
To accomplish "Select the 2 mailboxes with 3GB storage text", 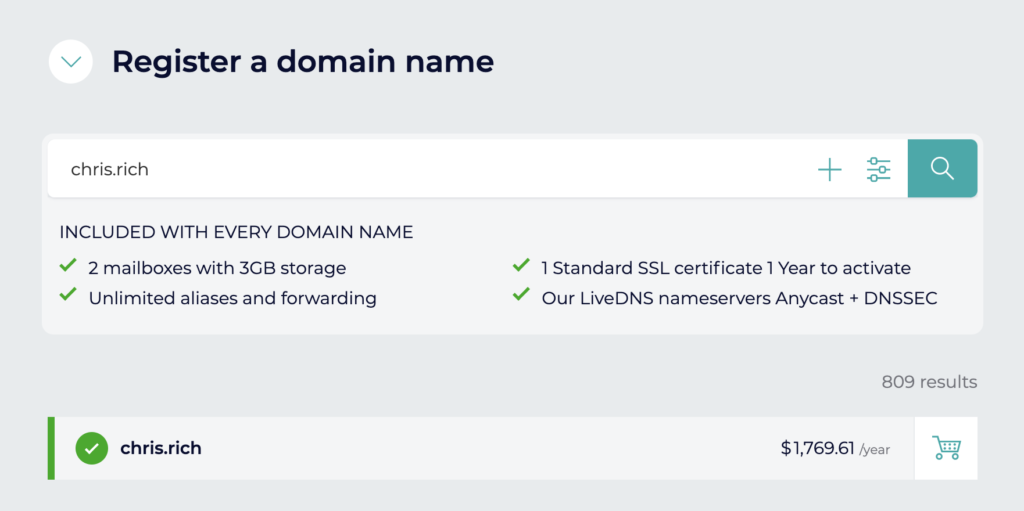I will [x=217, y=268].
